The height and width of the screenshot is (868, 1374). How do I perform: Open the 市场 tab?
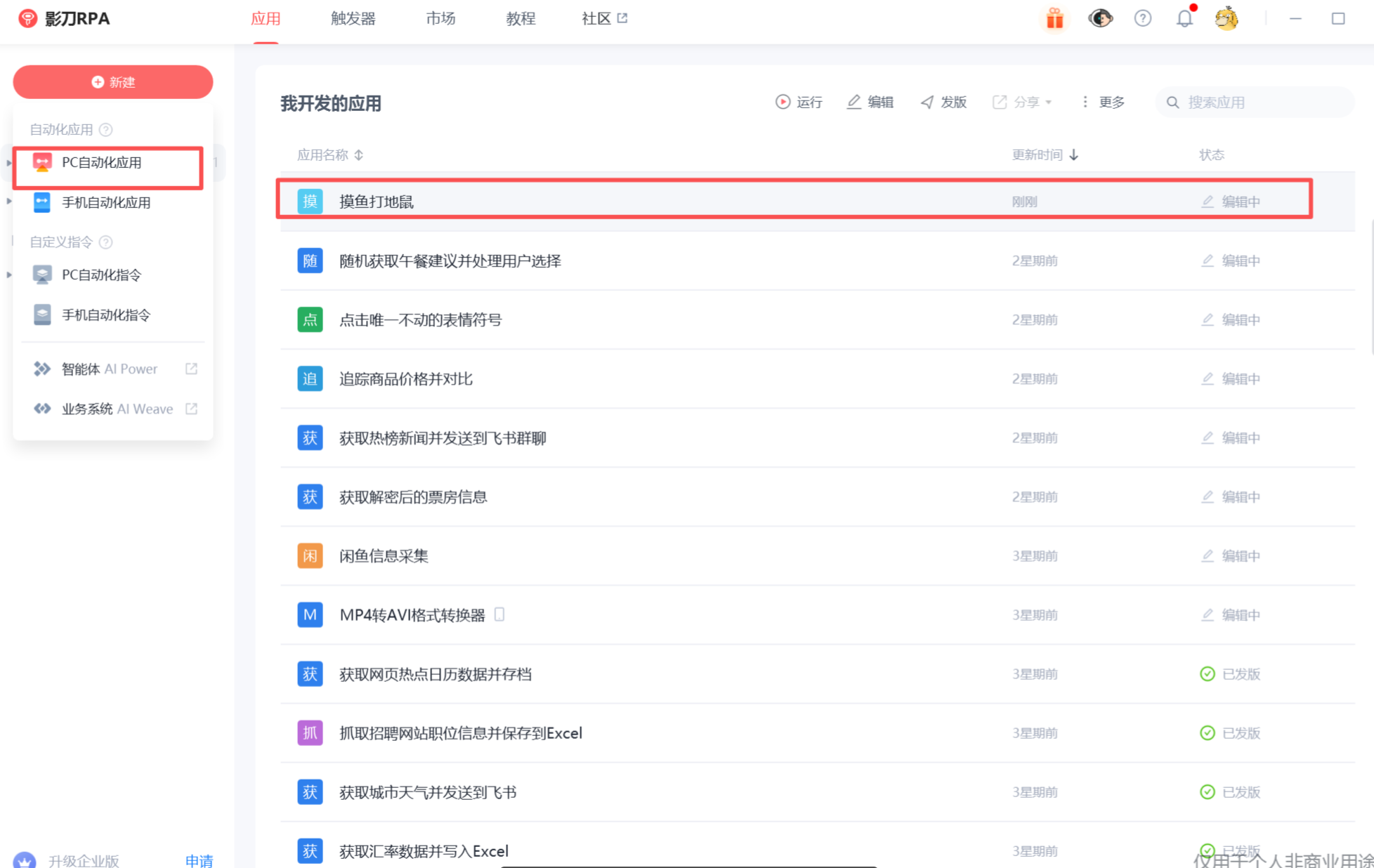click(440, 19)
